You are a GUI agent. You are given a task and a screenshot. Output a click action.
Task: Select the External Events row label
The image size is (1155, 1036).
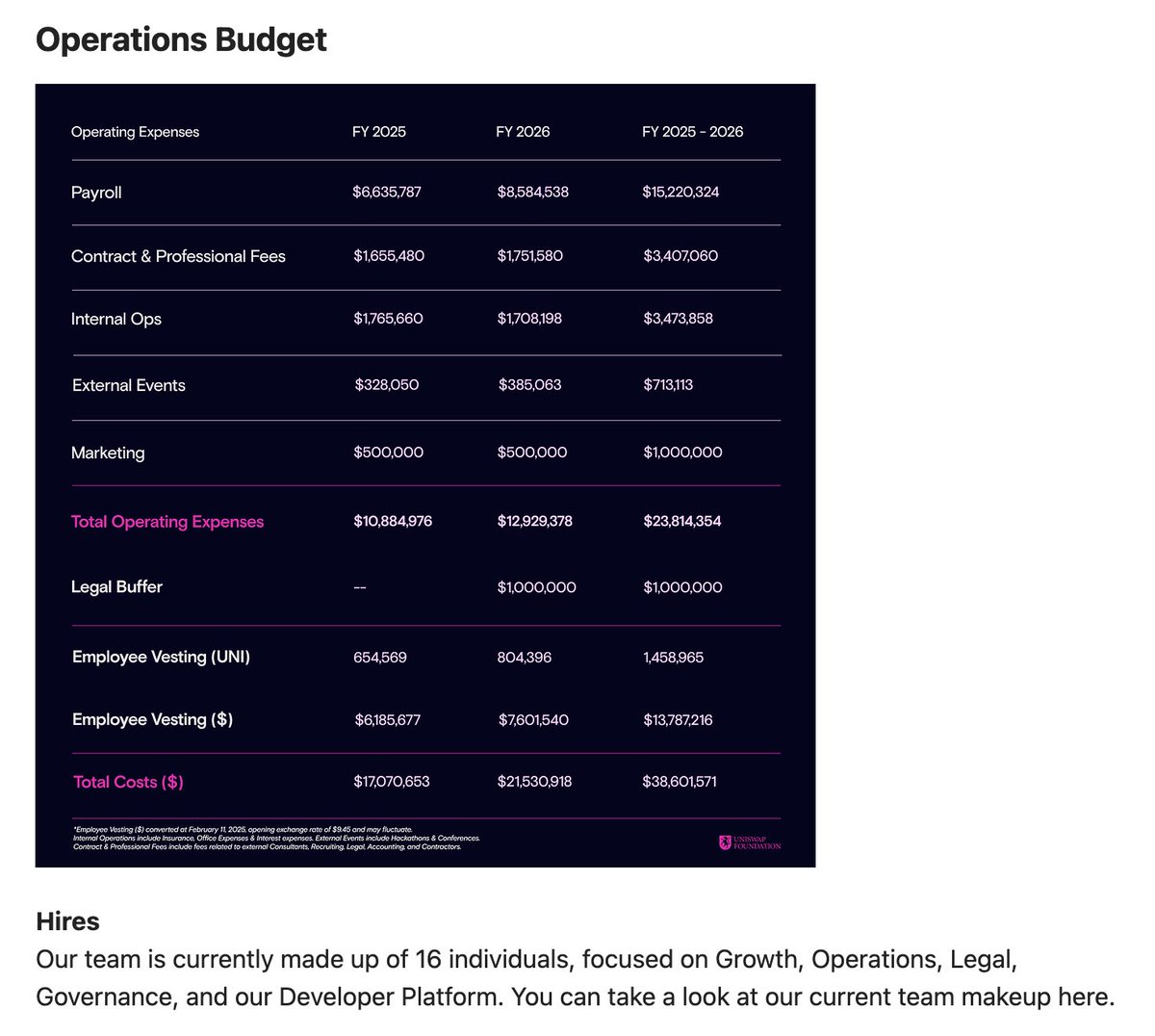tap(128, 385)
